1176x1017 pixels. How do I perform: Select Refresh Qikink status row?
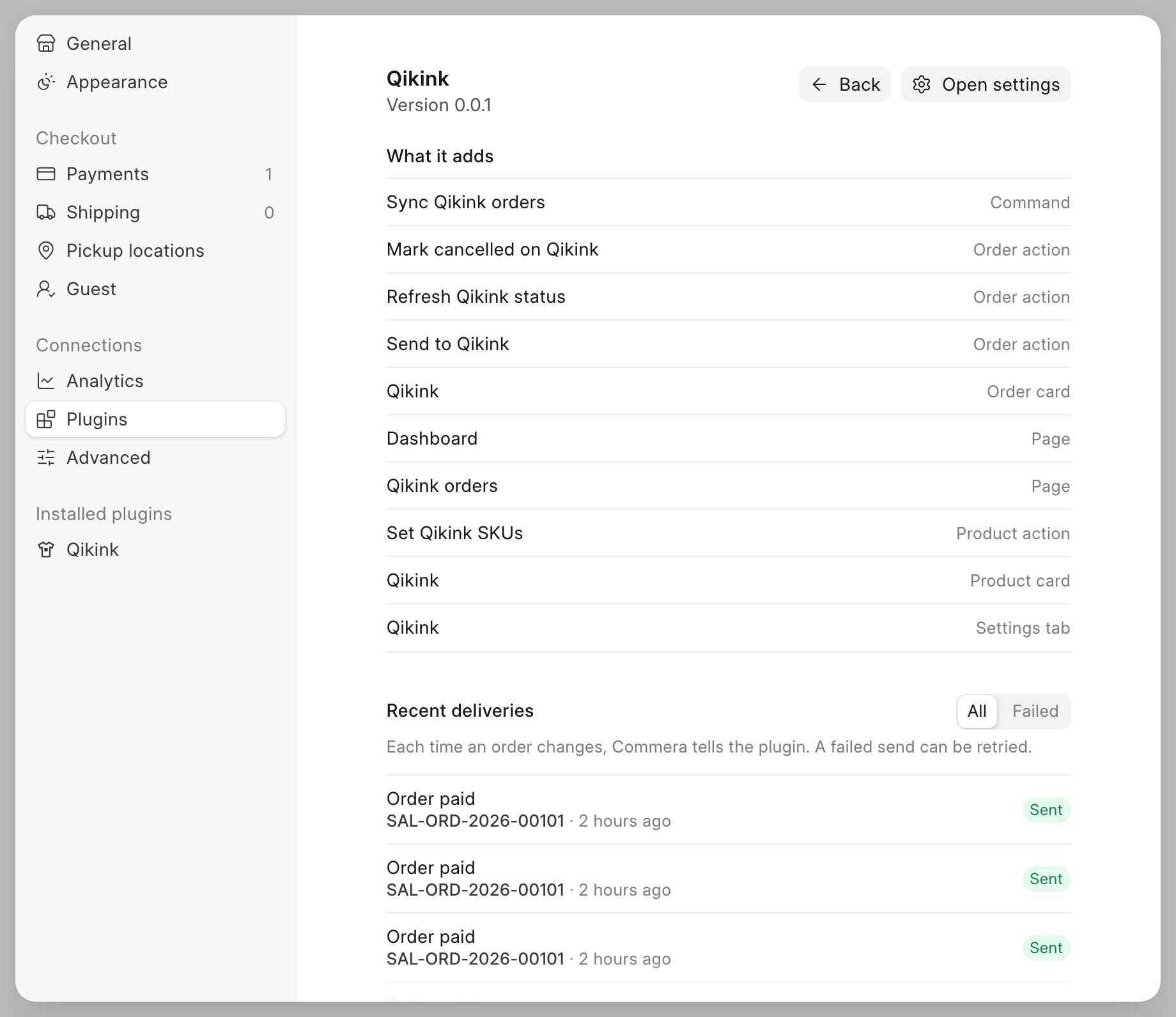[x=729, y=296]
